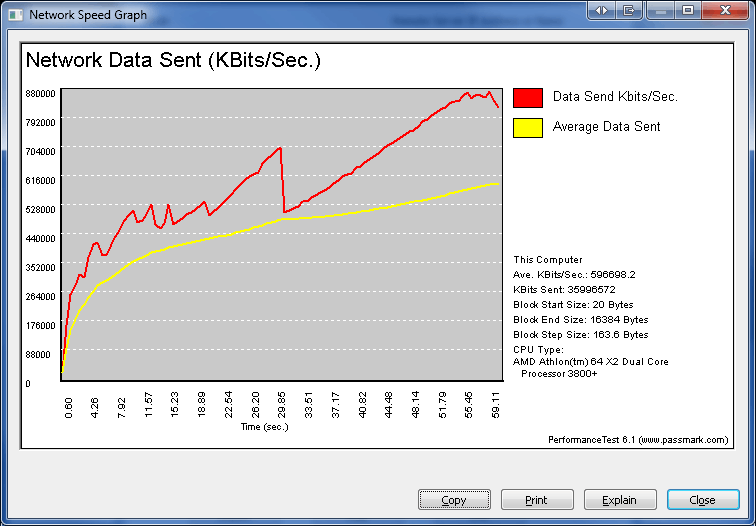Click the red Data Send legend swatch
Screen dimensions: 756x526
tap(528, 98)
